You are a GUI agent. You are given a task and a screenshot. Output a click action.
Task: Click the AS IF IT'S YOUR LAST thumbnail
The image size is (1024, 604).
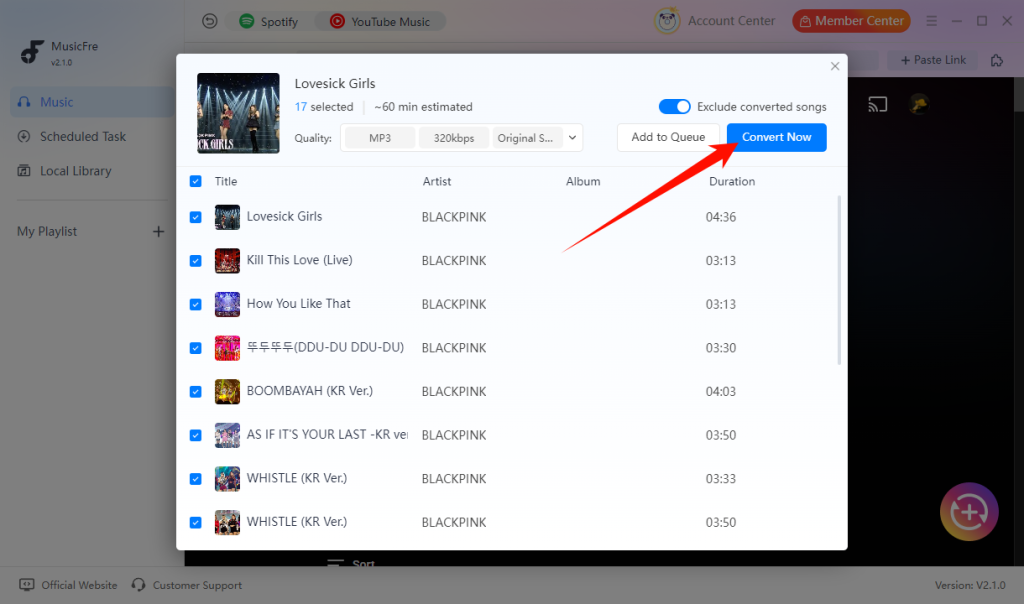point(227,435)
